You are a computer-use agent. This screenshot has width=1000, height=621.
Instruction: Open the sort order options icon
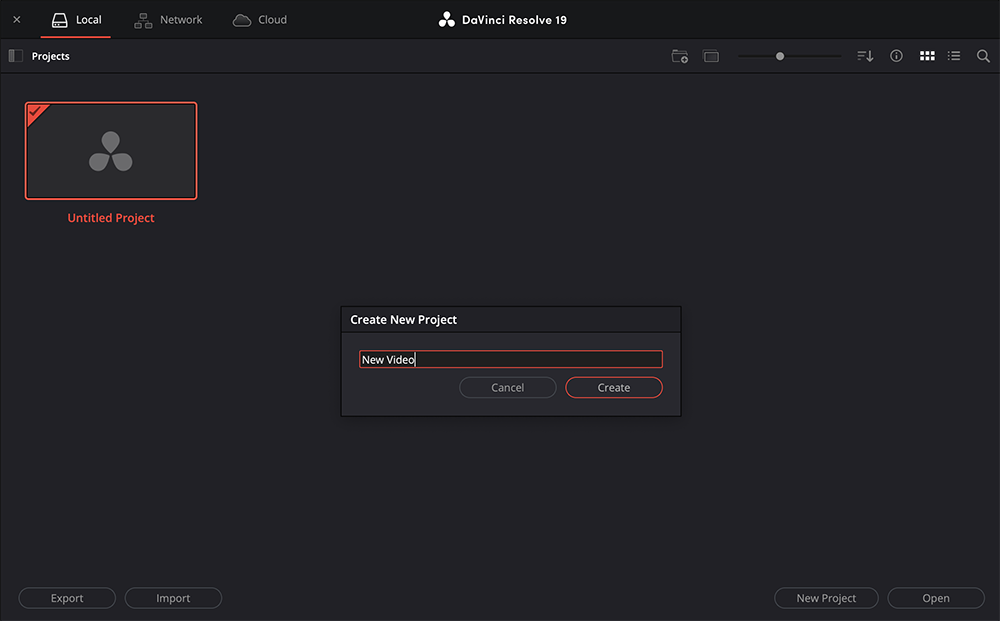[864, 56]
